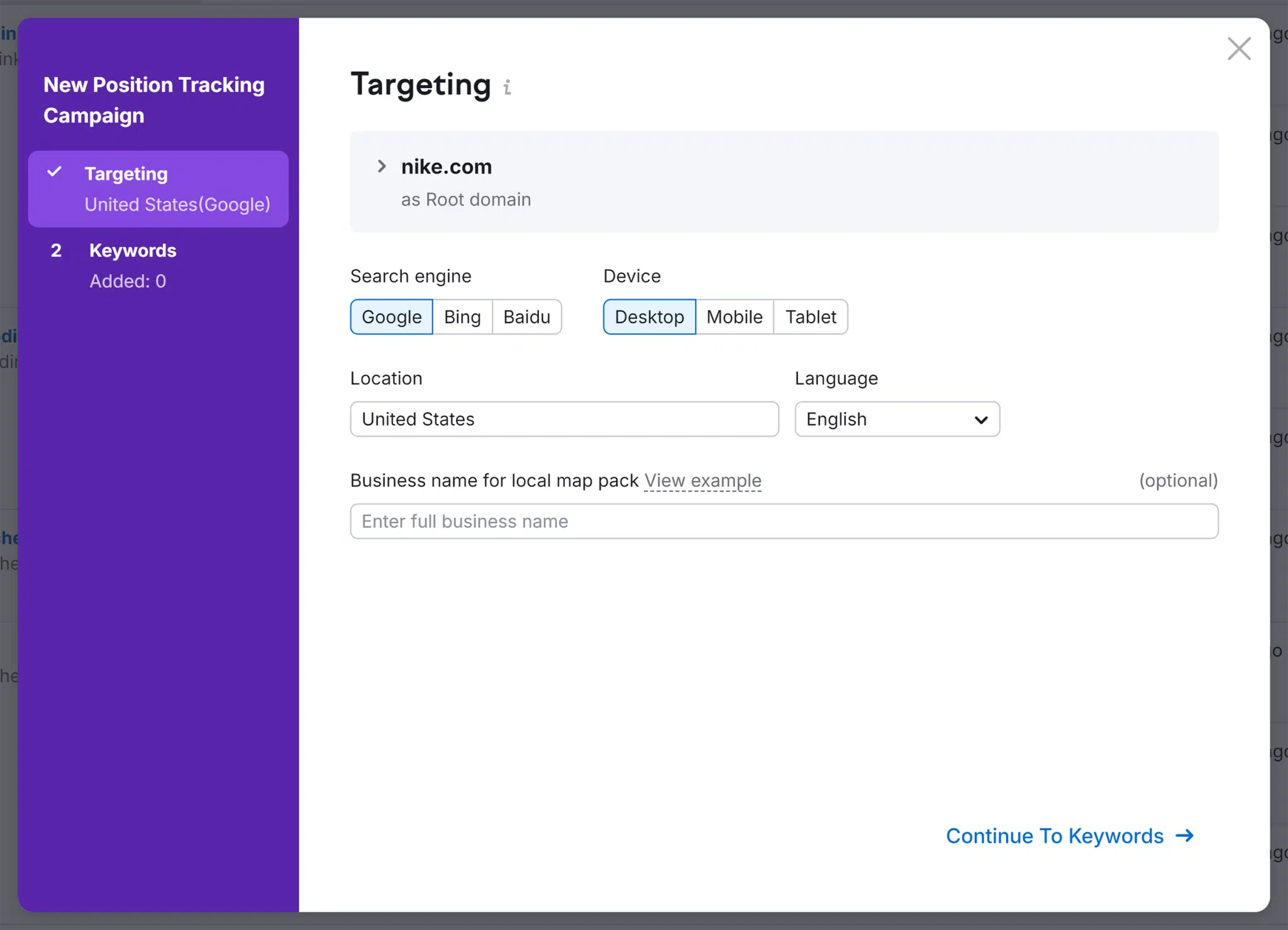Viewport: 1288px width, 930px height.
Task: Close the Targeting dialog with X icon
Action: pyautogui.click(x=1239, y=48)
